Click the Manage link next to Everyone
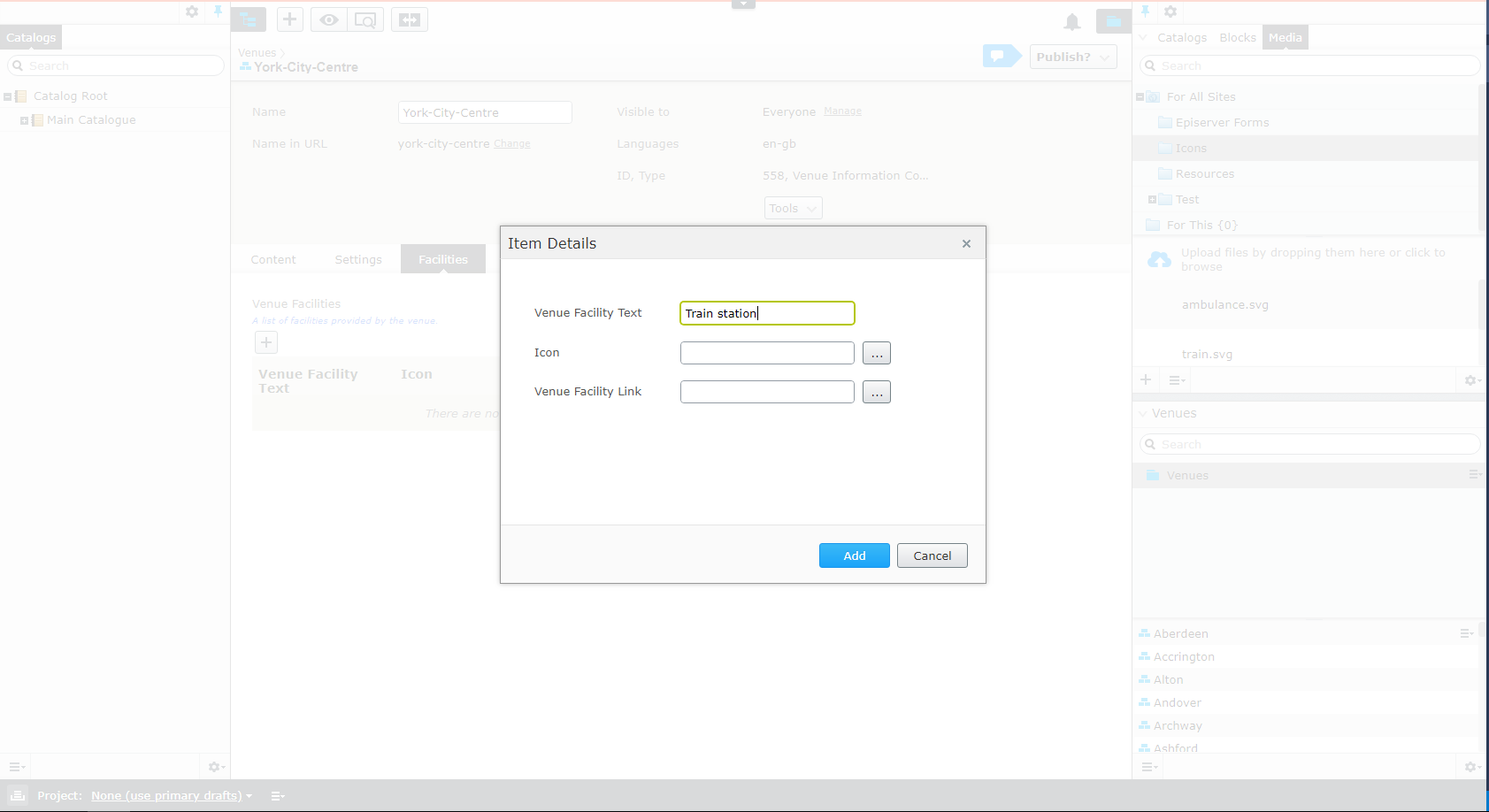This screenshot has height=812, width=1489. click(841, 111)
